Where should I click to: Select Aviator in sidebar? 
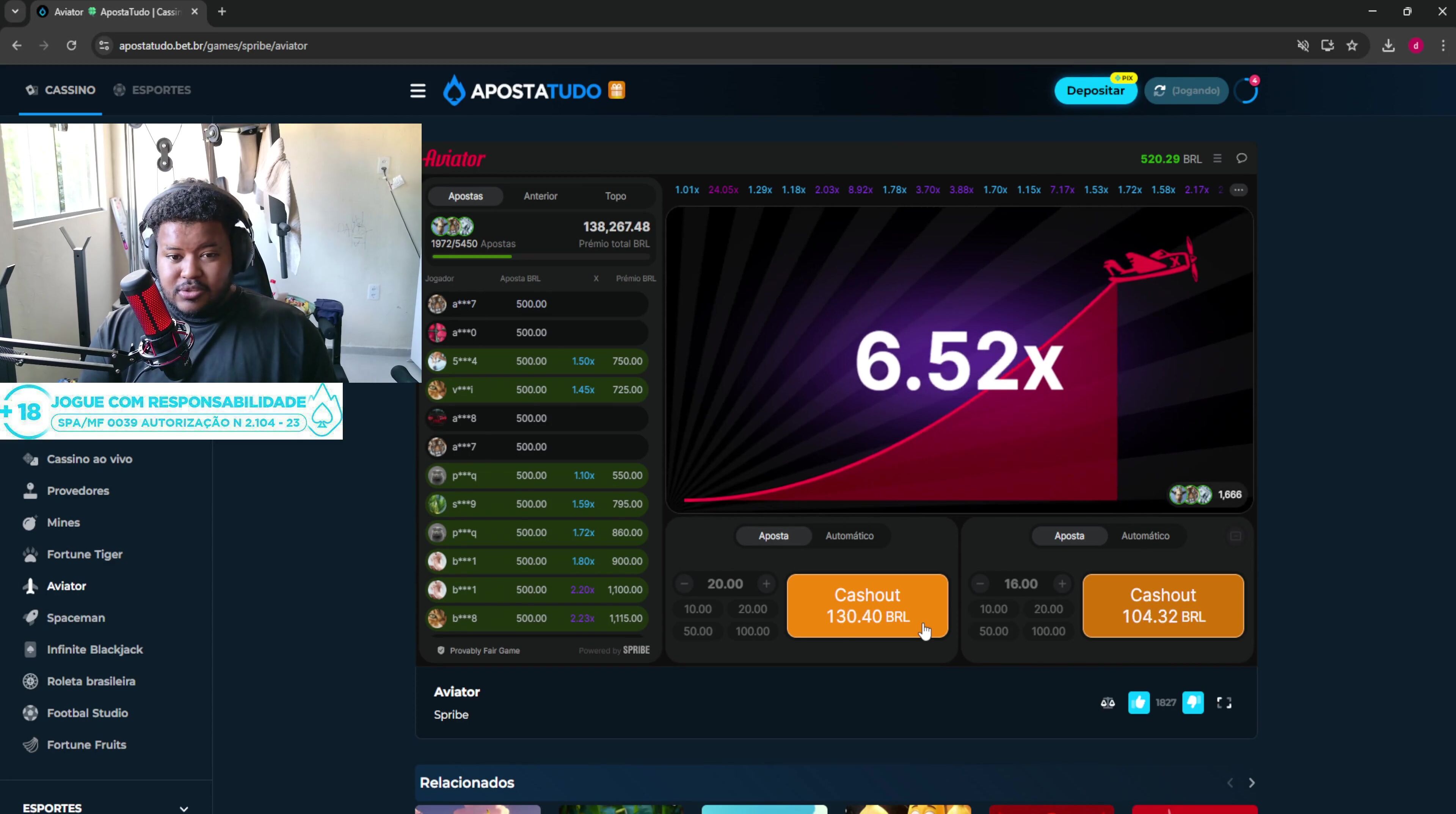click(x=66, y=586)
